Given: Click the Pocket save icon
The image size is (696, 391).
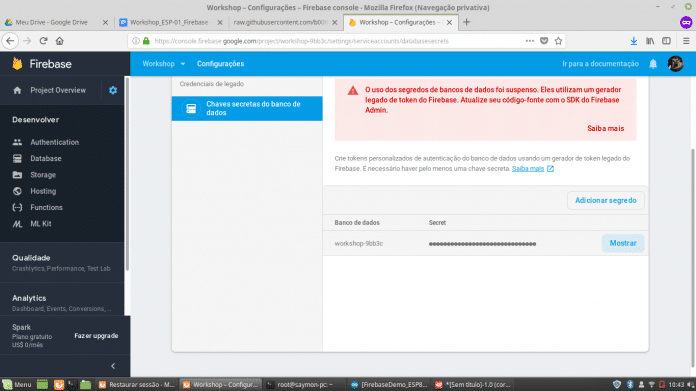Looking at the screenshot, I should (544, 41).
